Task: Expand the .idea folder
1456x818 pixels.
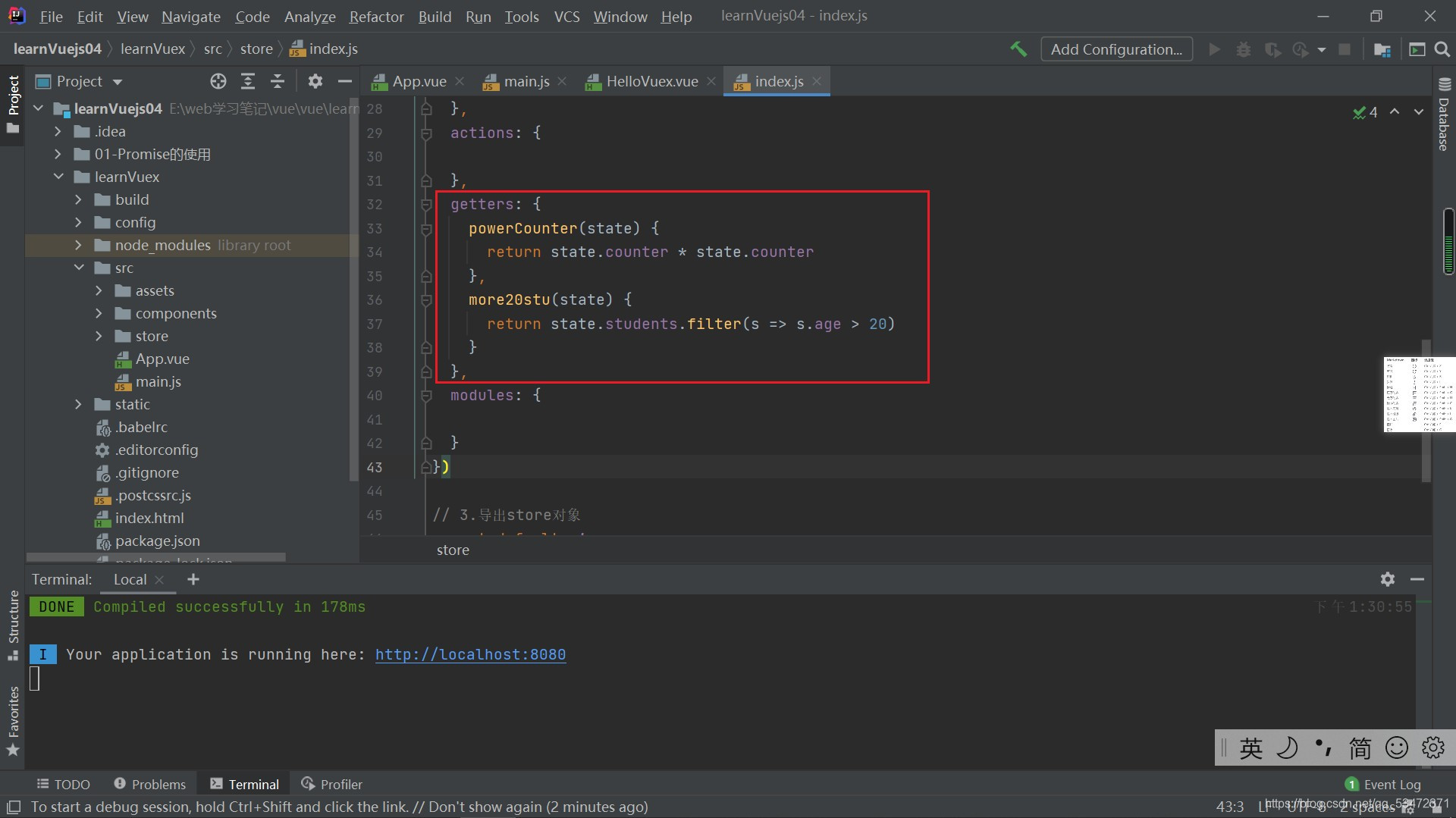Action: (x=58, y=131)
